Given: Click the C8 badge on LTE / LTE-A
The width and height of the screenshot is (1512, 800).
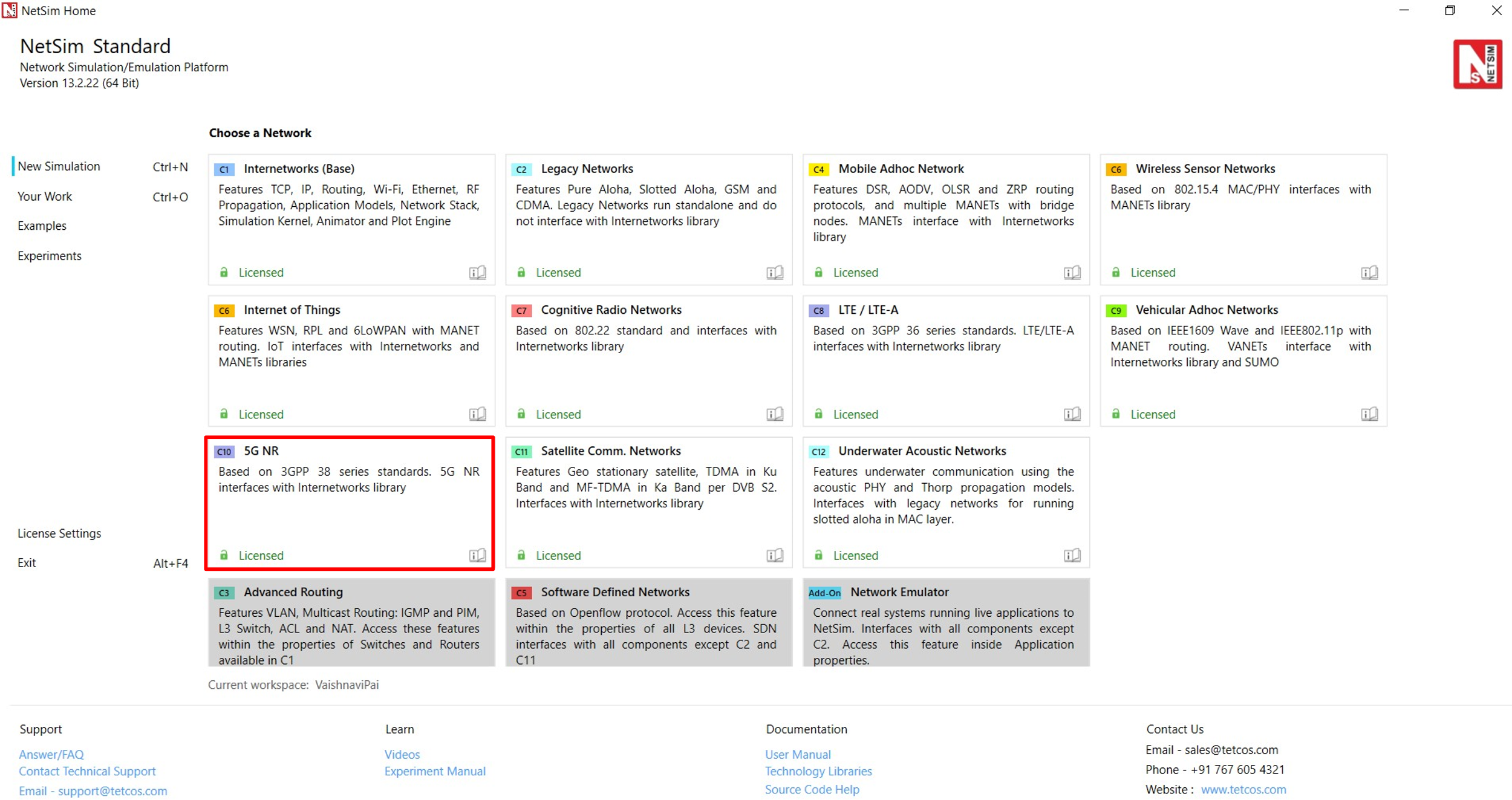Looking at the screenshot, I should pyautogui.click(x=818, y=311).
